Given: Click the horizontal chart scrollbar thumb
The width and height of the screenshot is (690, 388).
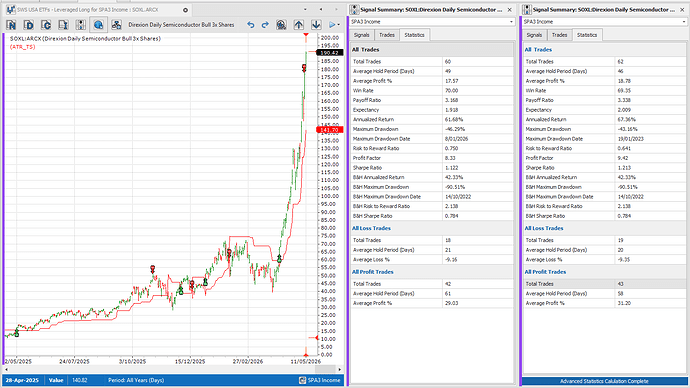Looking at the screenshot, I should (325, 370).
